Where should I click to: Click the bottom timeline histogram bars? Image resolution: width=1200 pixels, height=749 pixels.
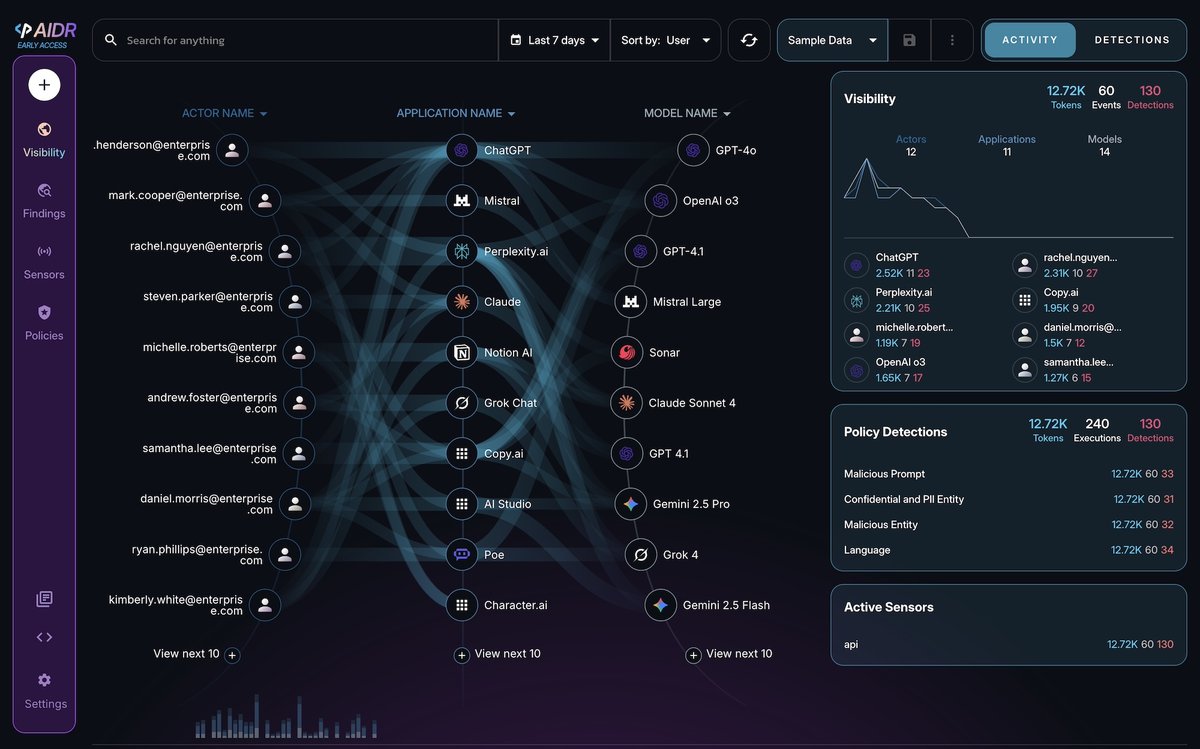286,716
